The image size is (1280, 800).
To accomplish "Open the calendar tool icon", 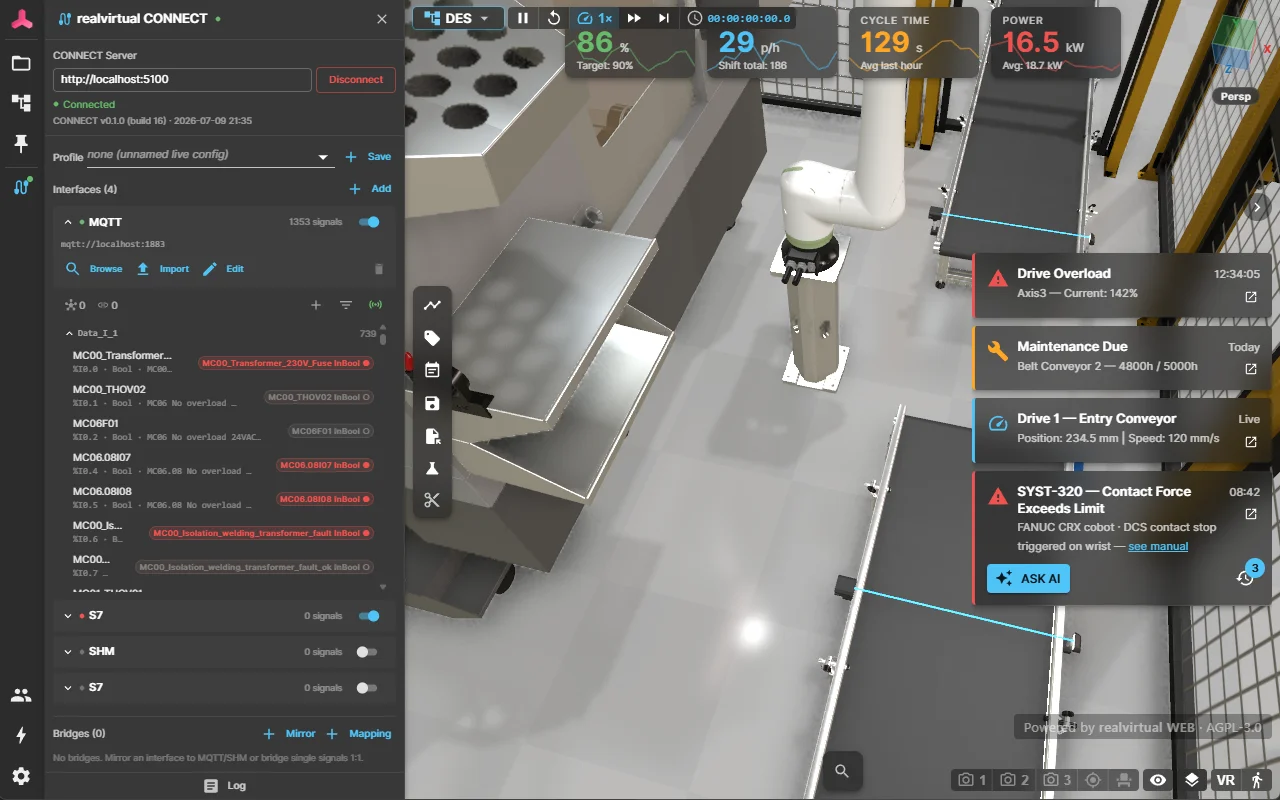I will click(432, 370).
